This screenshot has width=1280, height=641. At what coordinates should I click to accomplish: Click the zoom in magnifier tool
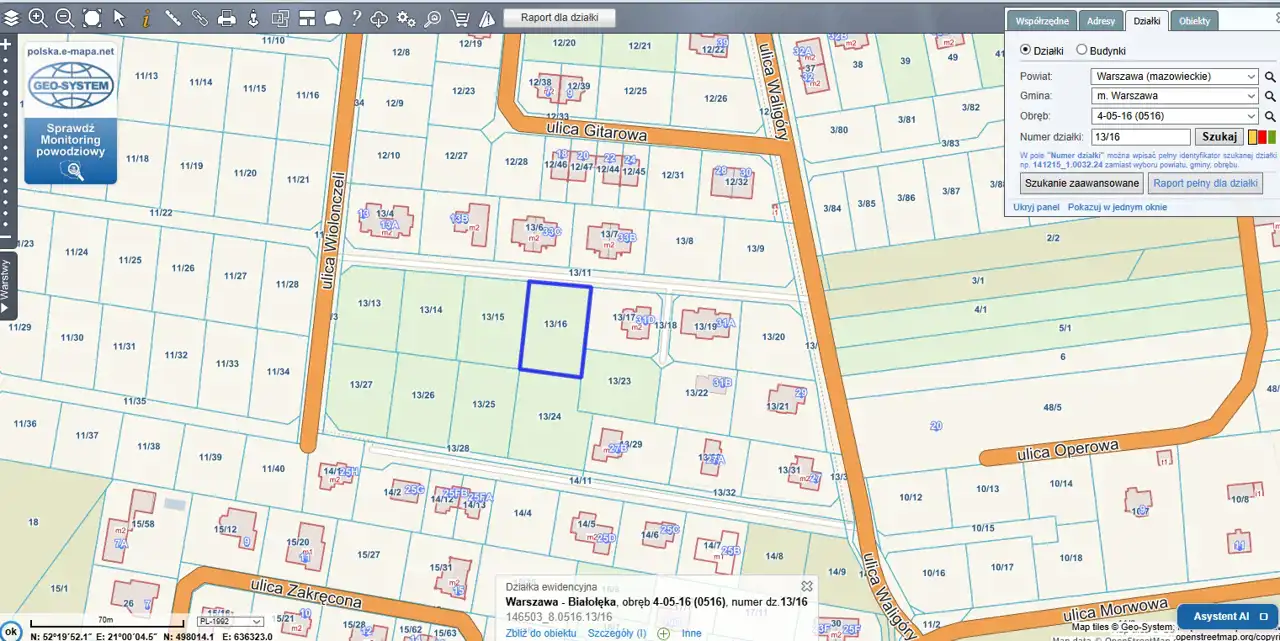tap(38, 18)
